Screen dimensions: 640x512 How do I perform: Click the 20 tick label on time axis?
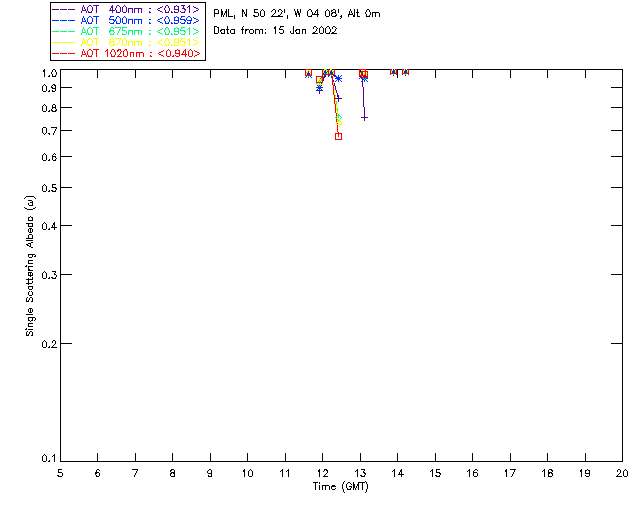click(622, 472)
